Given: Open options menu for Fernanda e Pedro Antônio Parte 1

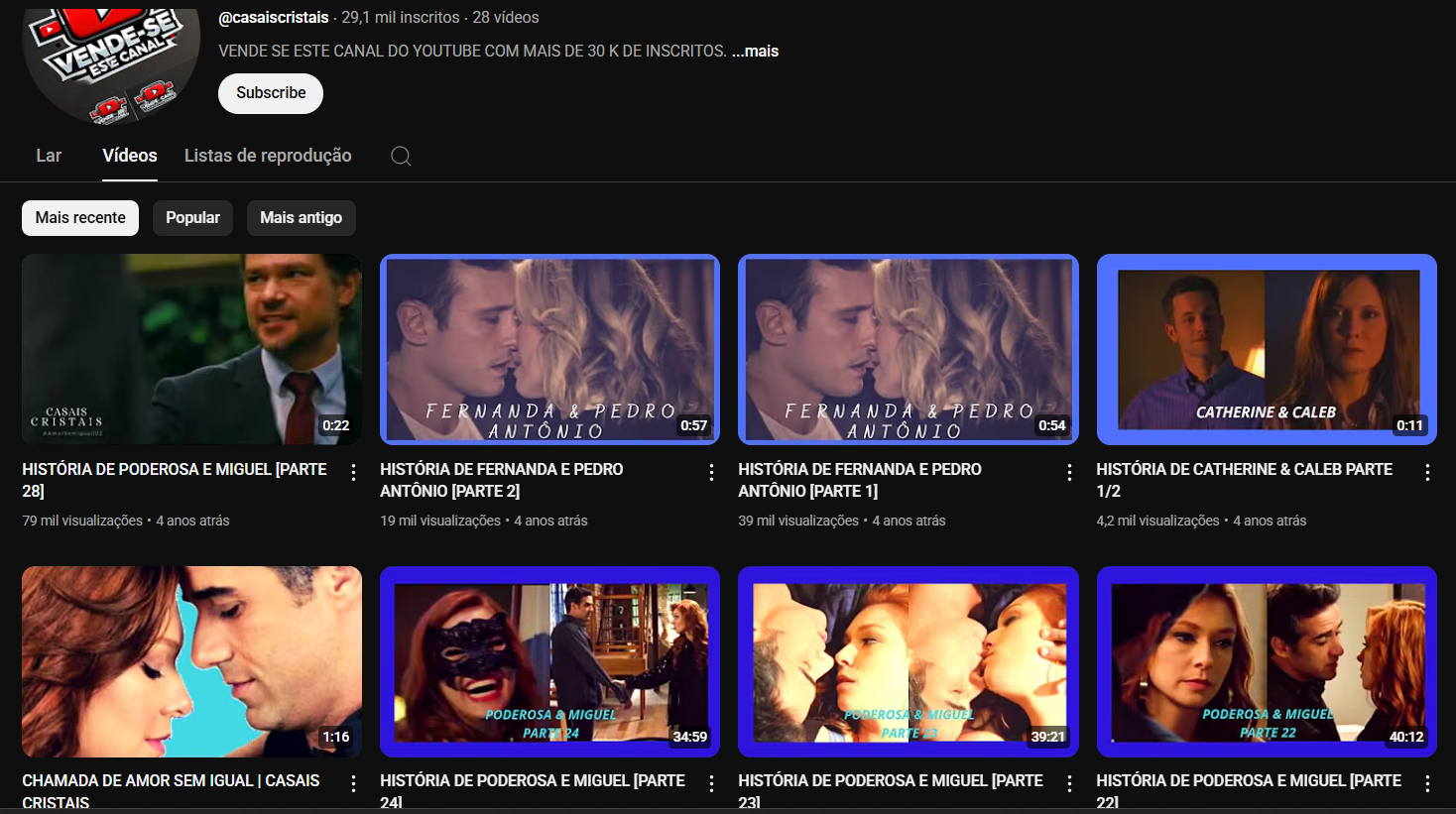Looking at the screenshot, I should 1069,473.
